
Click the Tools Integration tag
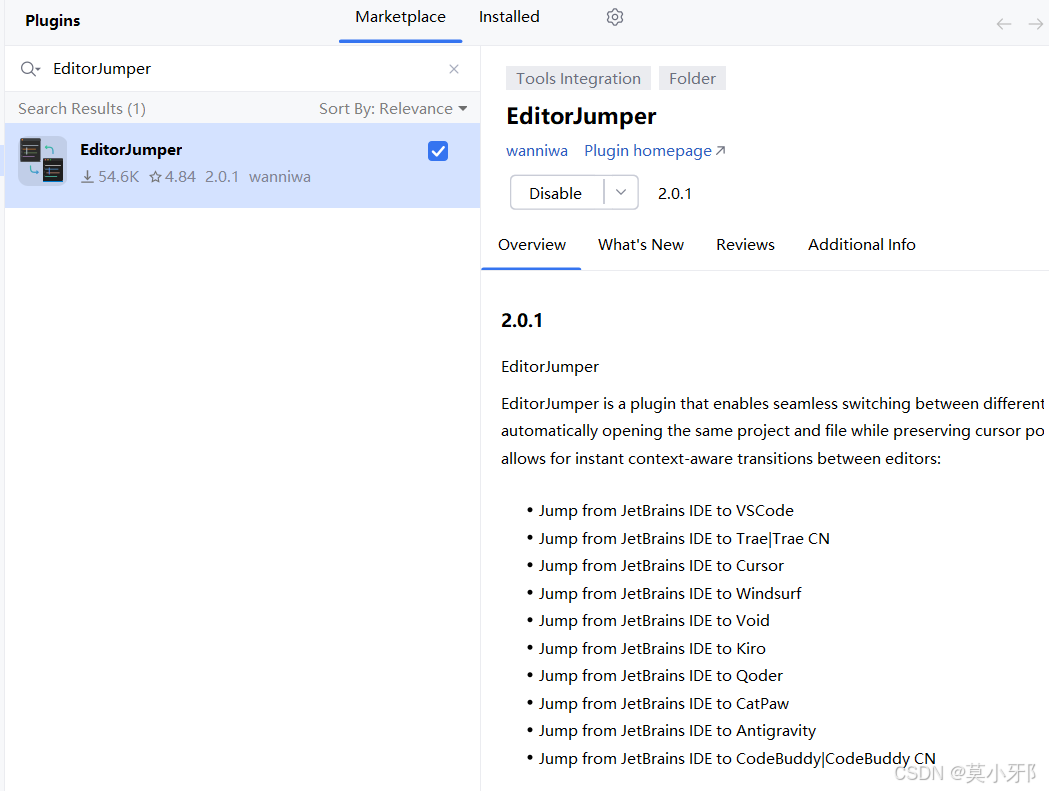pos(578,78)
